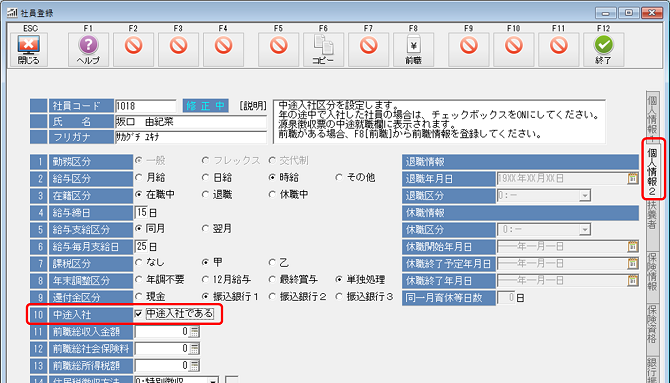The image size is (670, 383).
Task: Open calculator icon beside 前職総収入金額
Action: [194, 332]
